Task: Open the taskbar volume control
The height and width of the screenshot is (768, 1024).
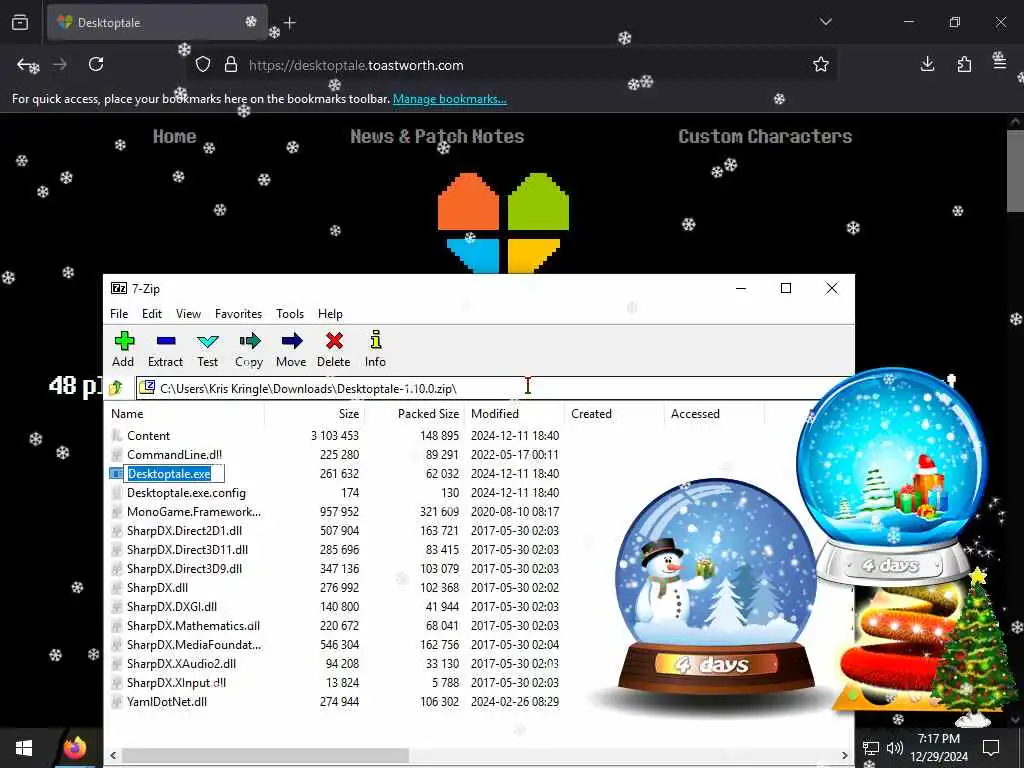Action: point(895,748)
